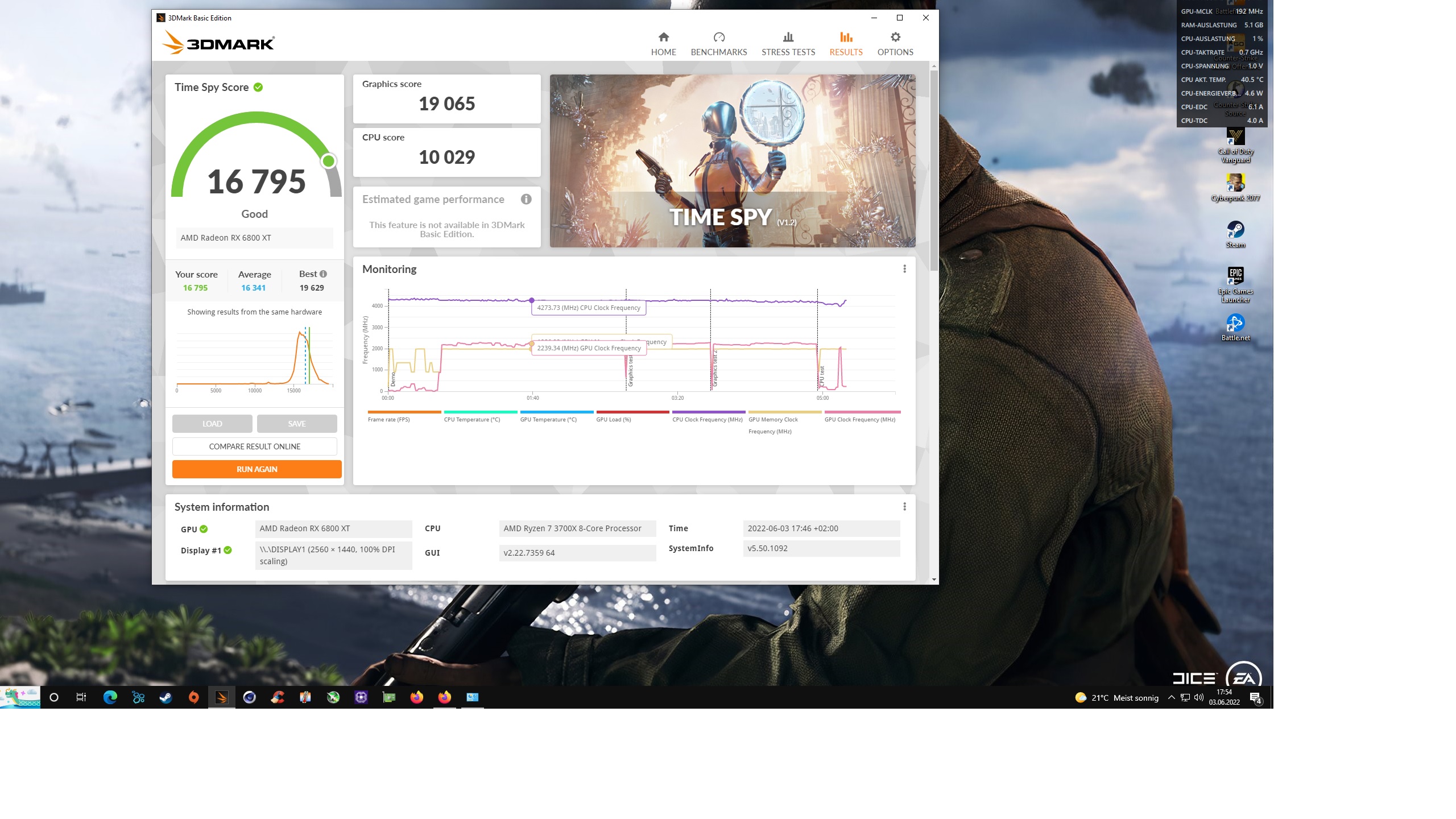Open Microsoft Edge from the taskbar
The height and width of the screenshot is (819, 1456).
[x=110, y=697]
